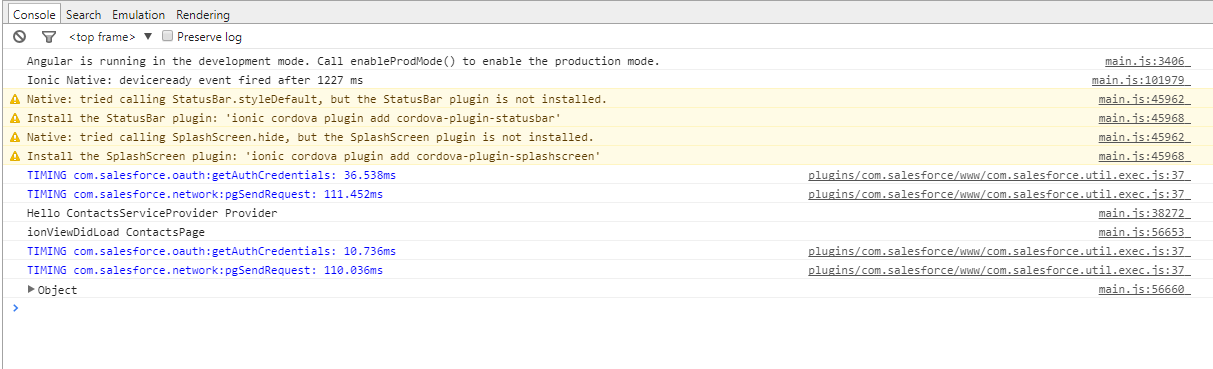Viewport: 1213px width, 369px height.
Task: Open source link main.js:38272
Action: (1144, 213)
